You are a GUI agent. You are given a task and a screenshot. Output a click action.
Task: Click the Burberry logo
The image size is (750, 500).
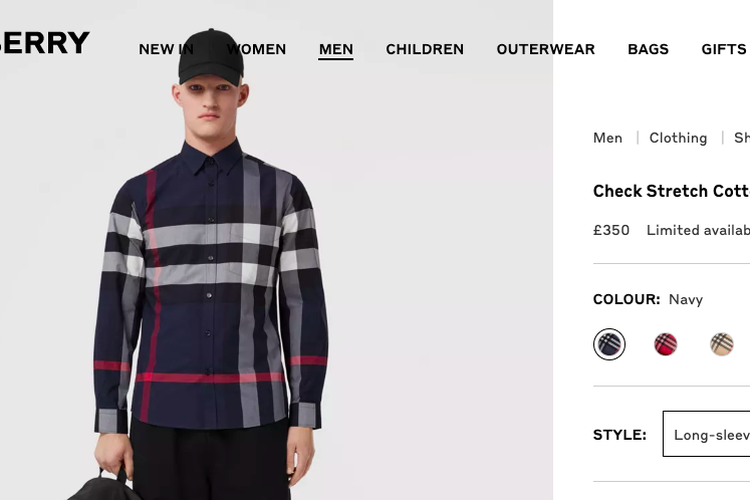[44, 43]
